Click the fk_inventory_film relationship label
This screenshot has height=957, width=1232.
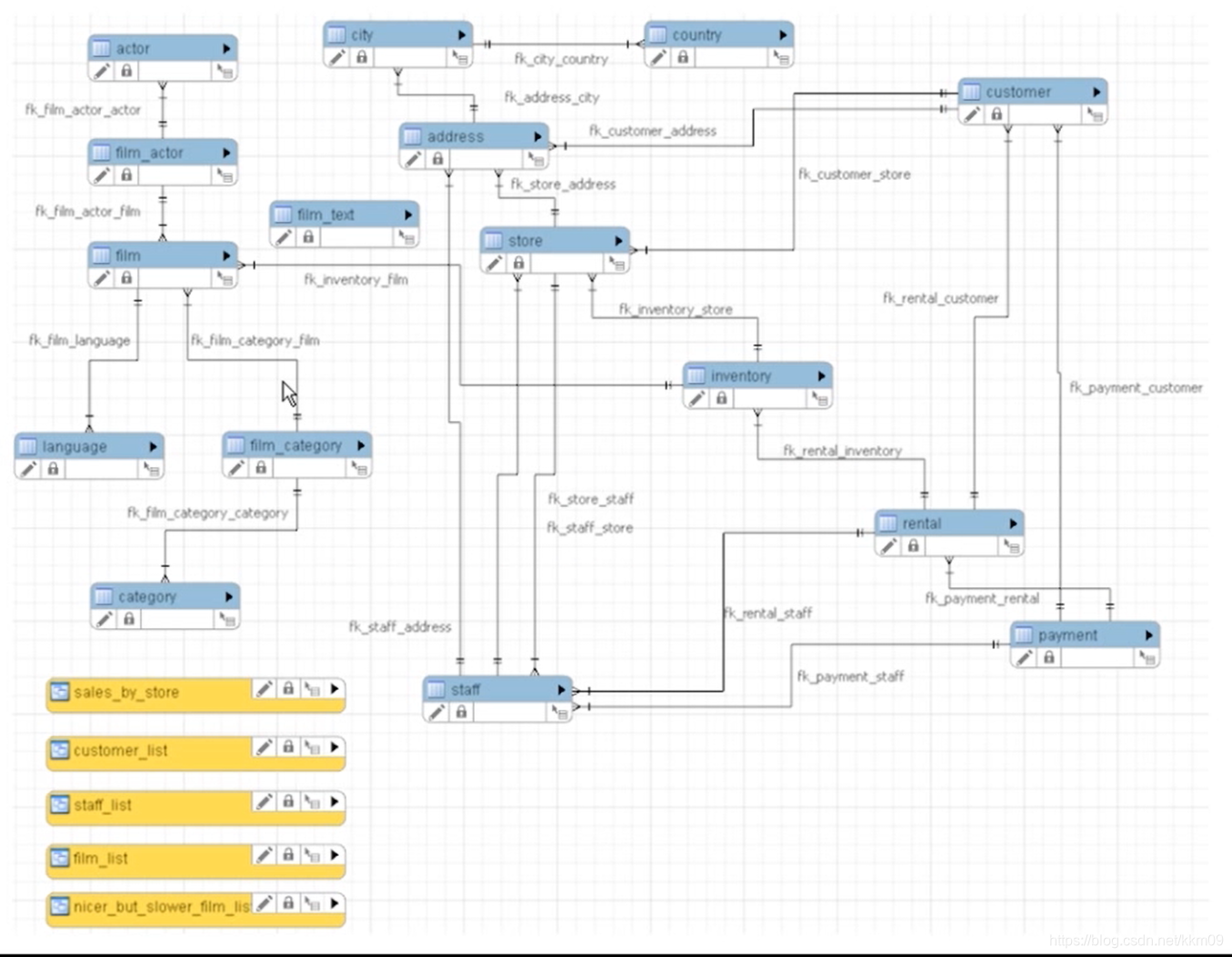click(356, 280)
